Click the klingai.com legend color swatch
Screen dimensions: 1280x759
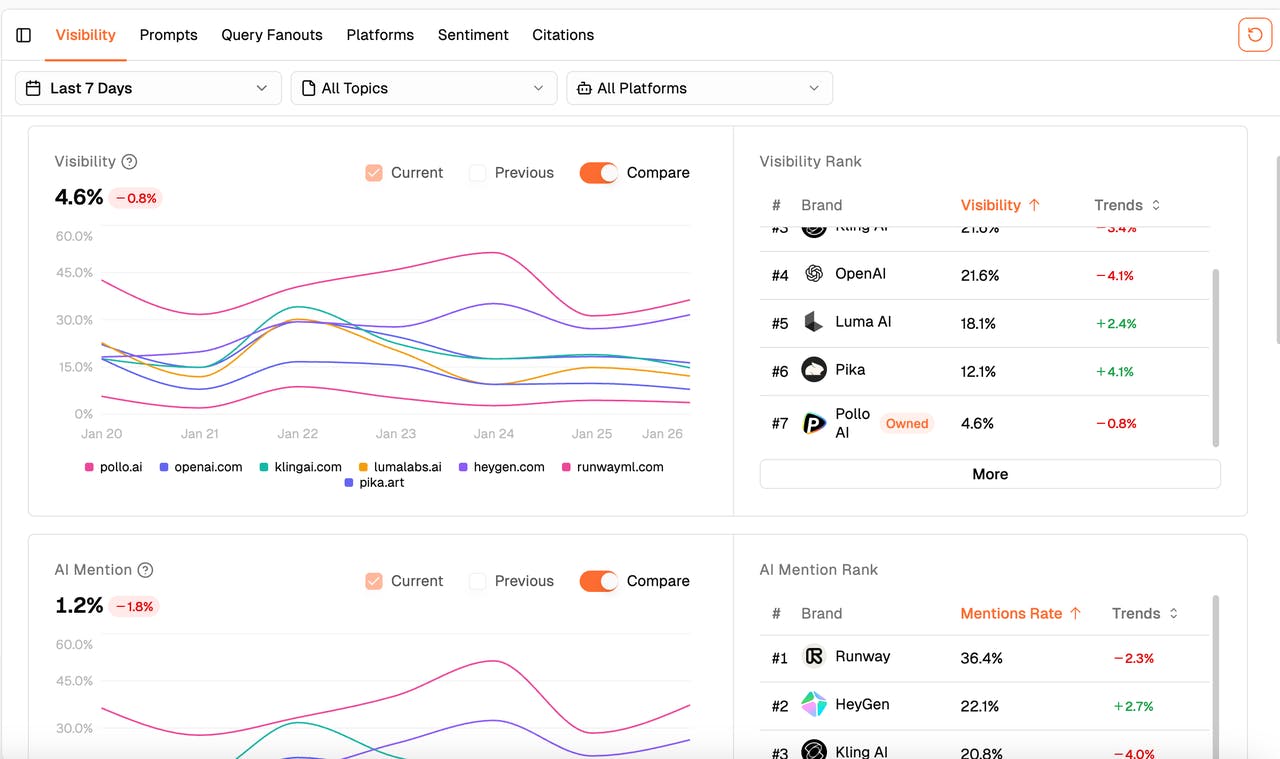[x=264, y=467]
